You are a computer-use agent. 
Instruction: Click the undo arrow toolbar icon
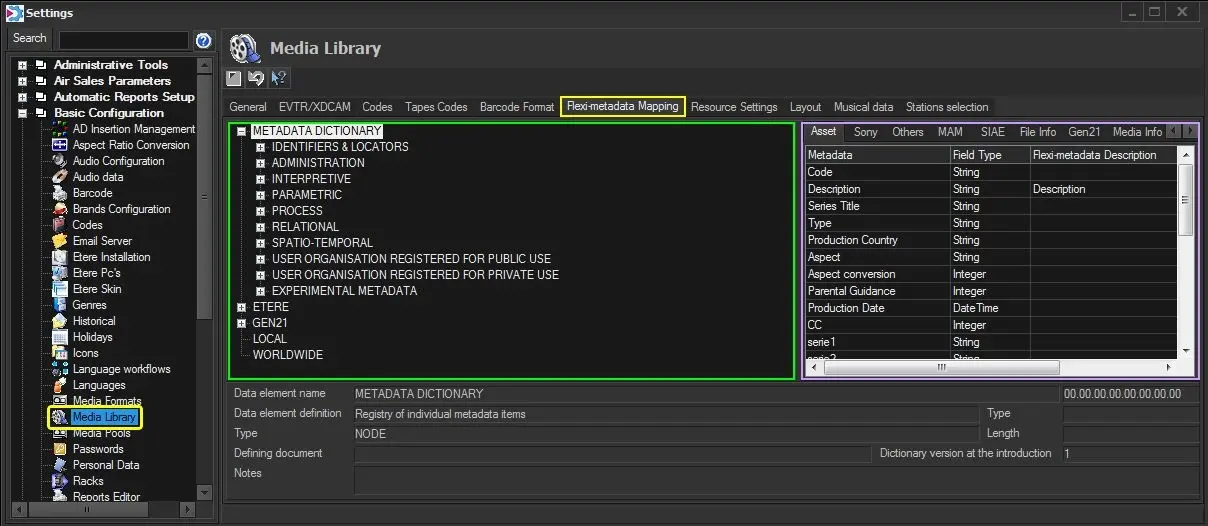pos(257,78)
